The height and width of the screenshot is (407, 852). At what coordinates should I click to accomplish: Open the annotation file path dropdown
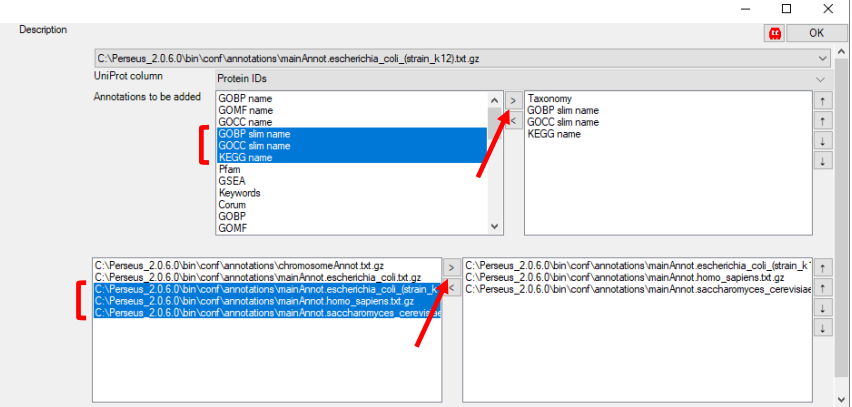pyautogui.click(x=462, y=58)
